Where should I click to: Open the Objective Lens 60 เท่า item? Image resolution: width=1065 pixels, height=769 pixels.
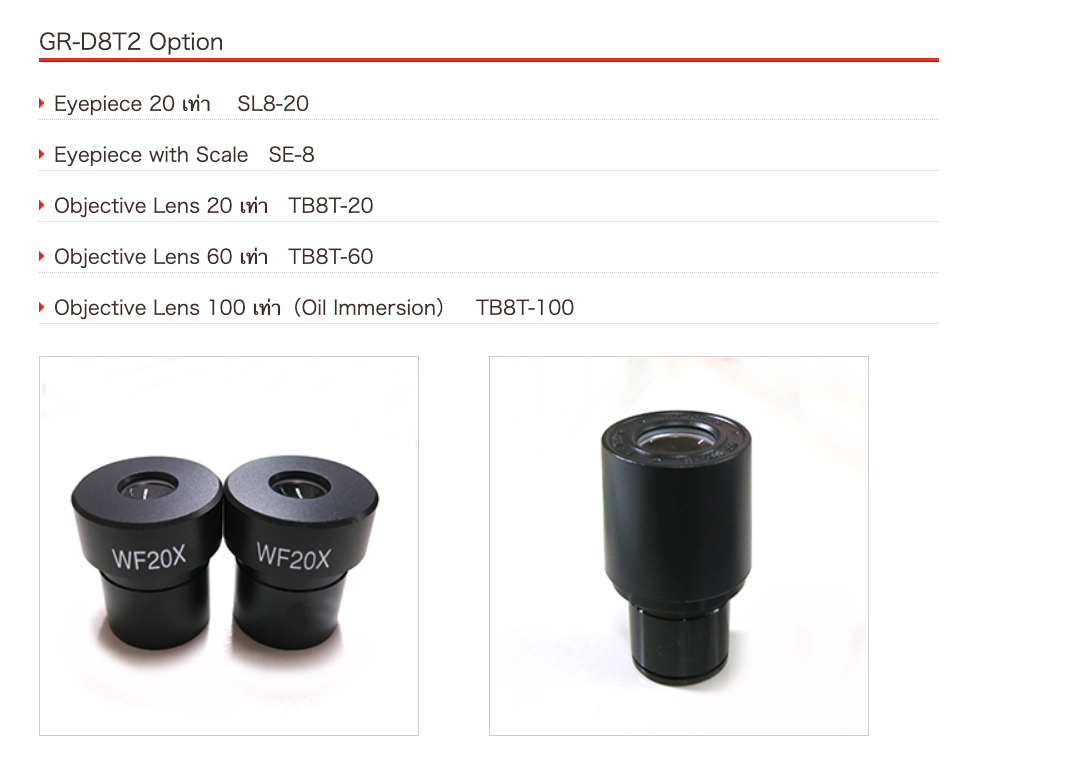[161, 257]
